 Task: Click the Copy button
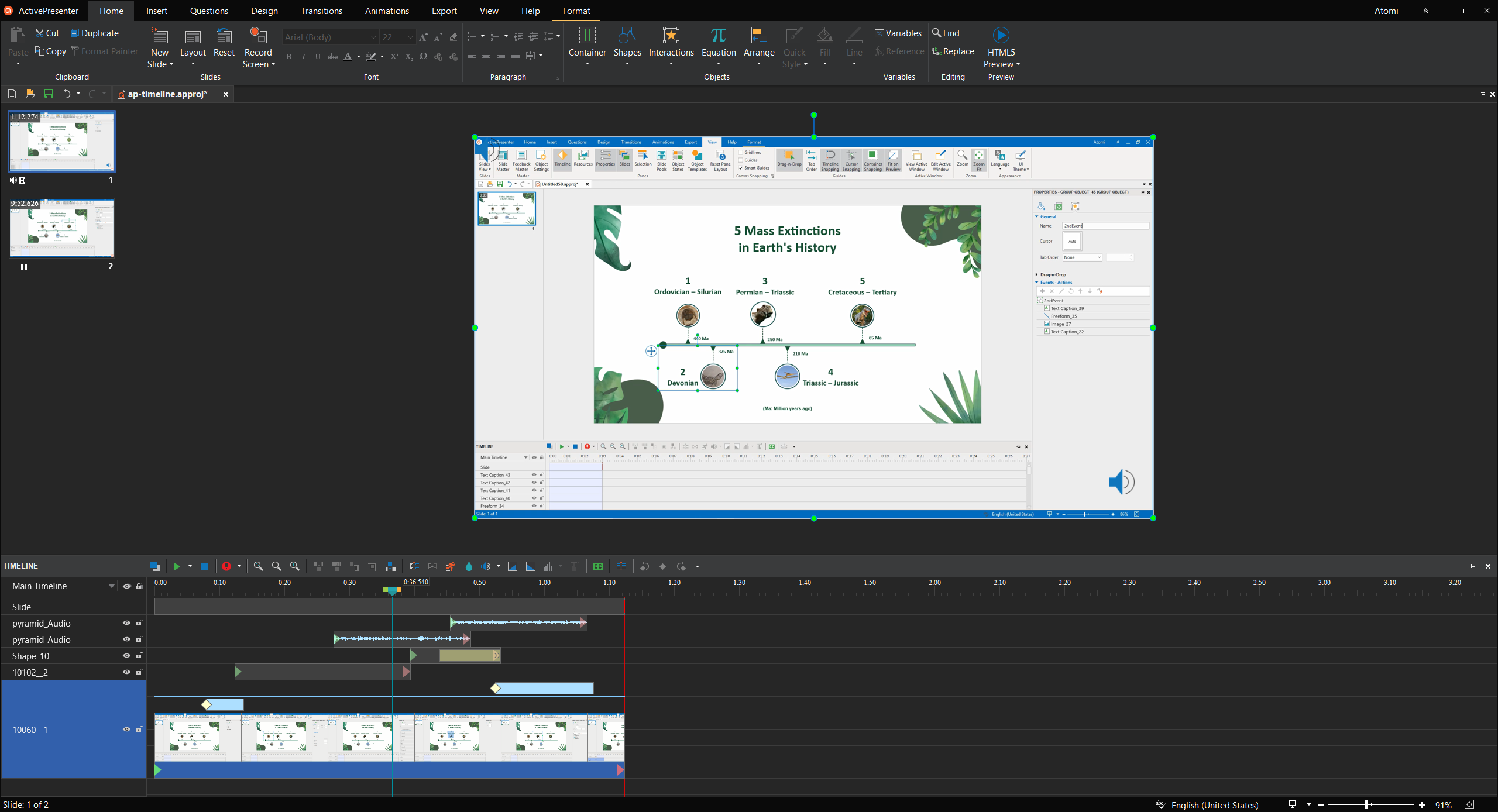point(50,51)
